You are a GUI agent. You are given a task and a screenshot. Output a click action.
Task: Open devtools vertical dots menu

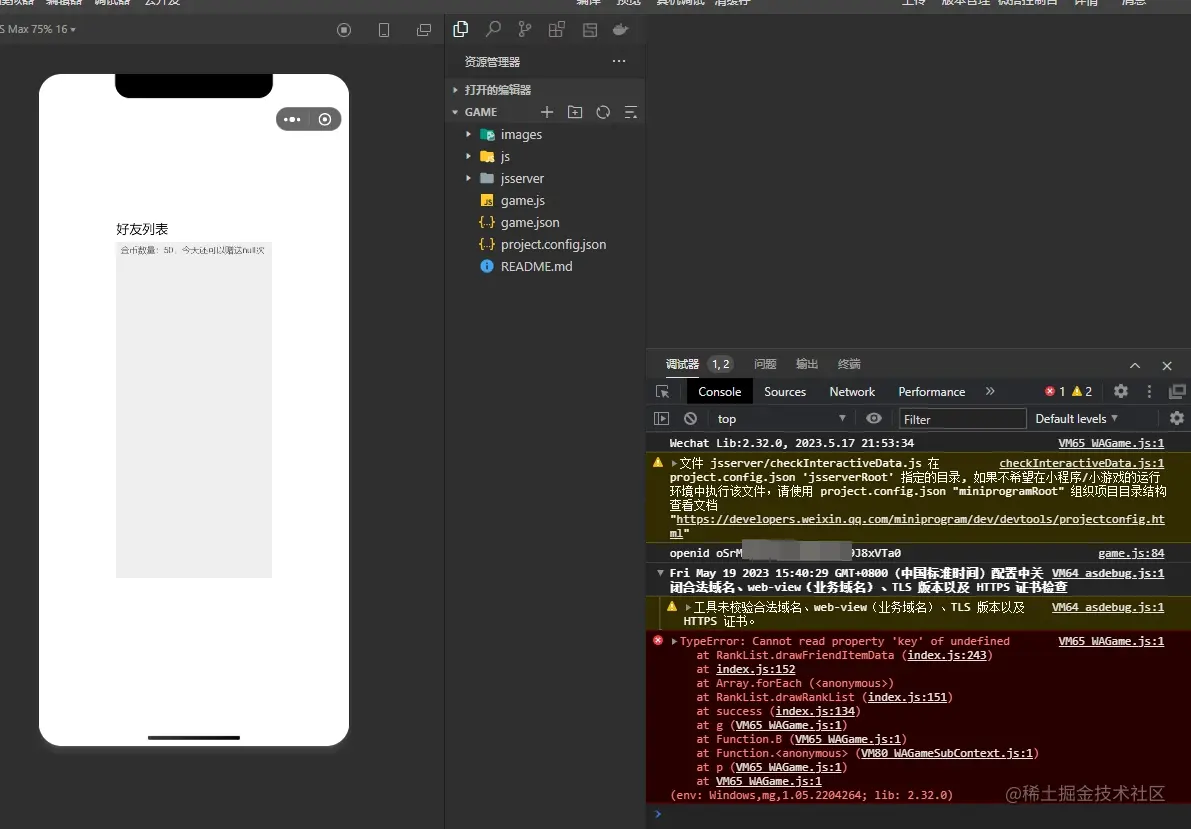point(1149,391)
